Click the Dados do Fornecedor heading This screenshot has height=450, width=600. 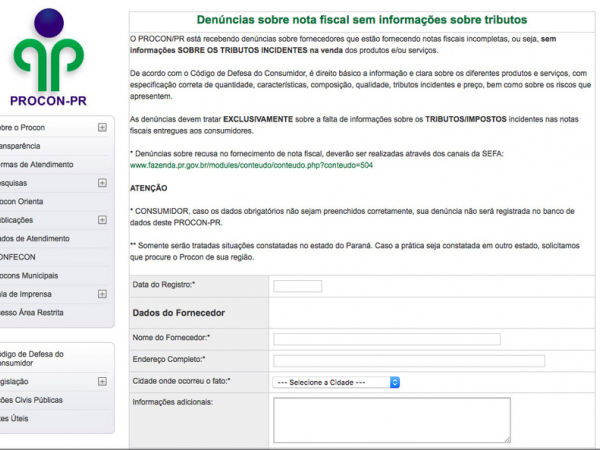pyautogui.click(x=179, y=313)
